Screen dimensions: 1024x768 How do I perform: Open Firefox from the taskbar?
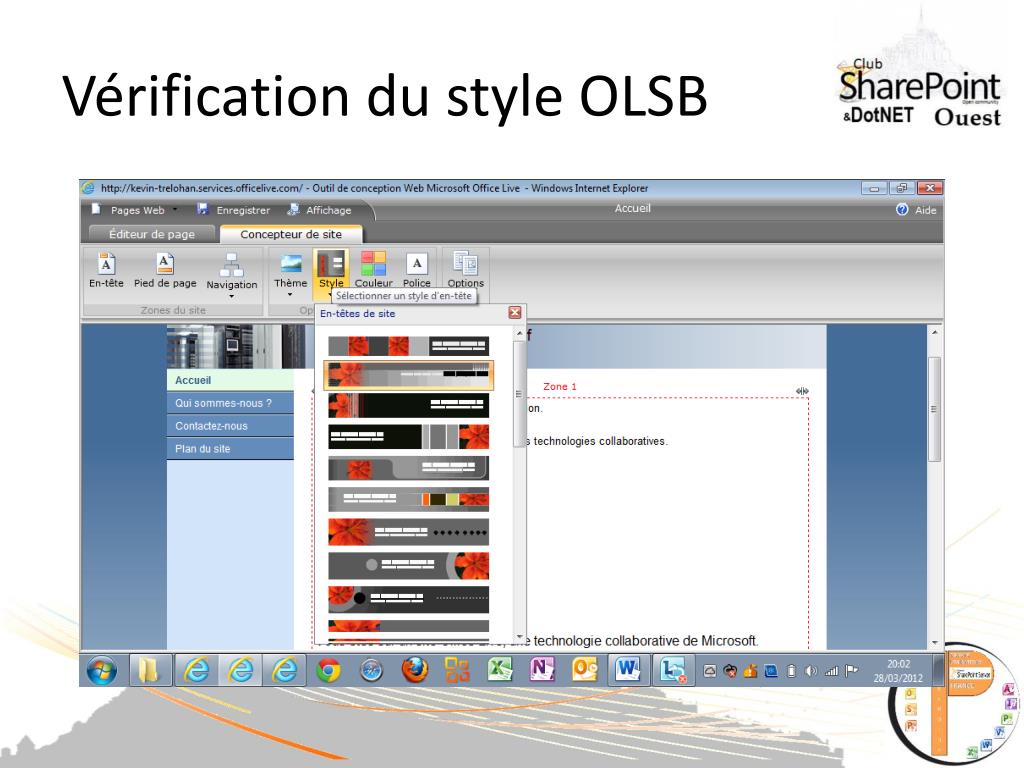(415, 670)
